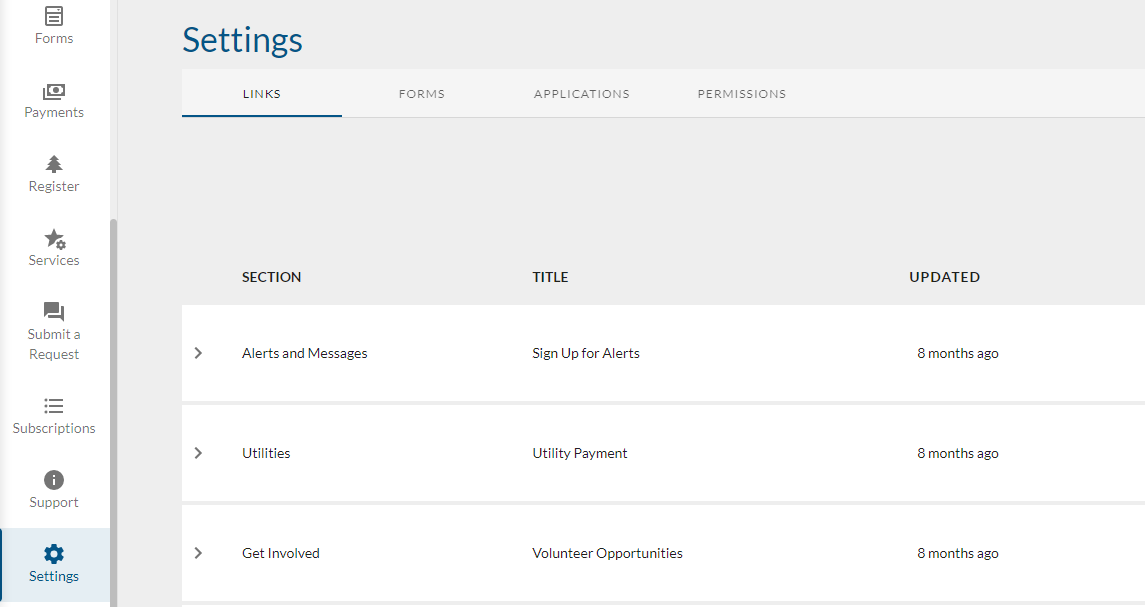Image resolution: width=1145 pixels, height=607 pixels.
Task: Click the 'Alerts and Messages' section text
Action: pos(305,353)
